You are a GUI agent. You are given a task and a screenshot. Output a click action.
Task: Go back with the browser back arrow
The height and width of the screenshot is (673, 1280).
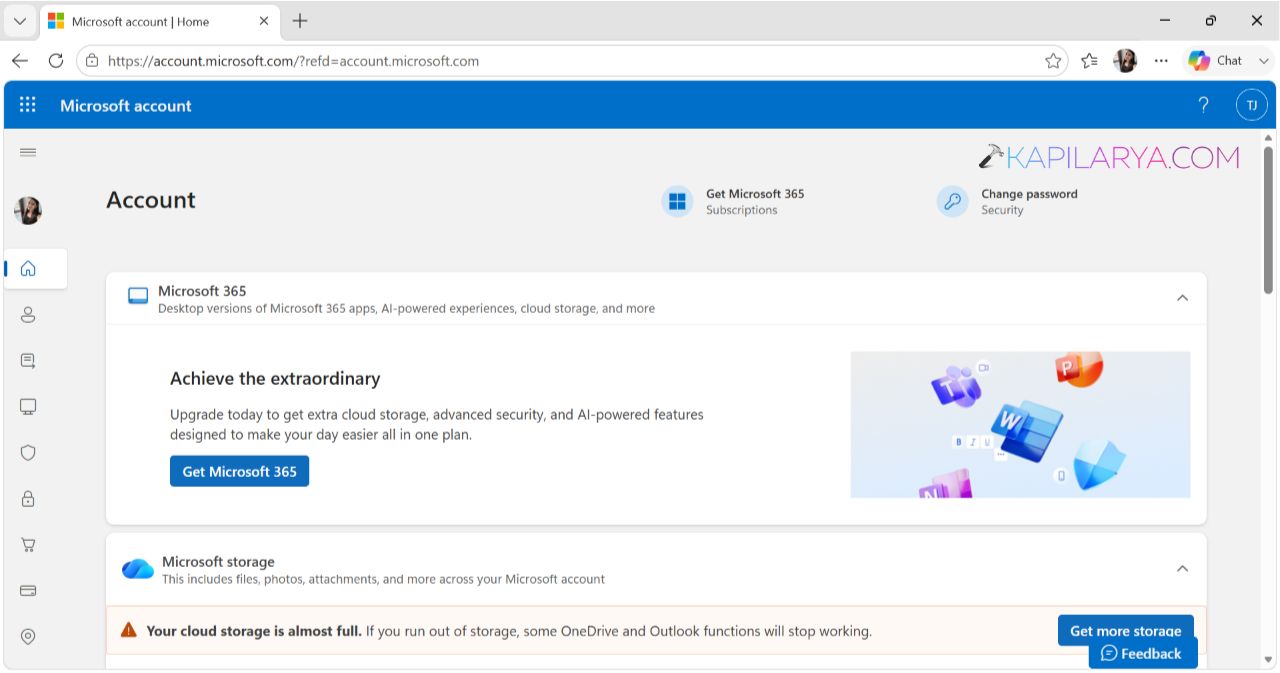[20, 61]
